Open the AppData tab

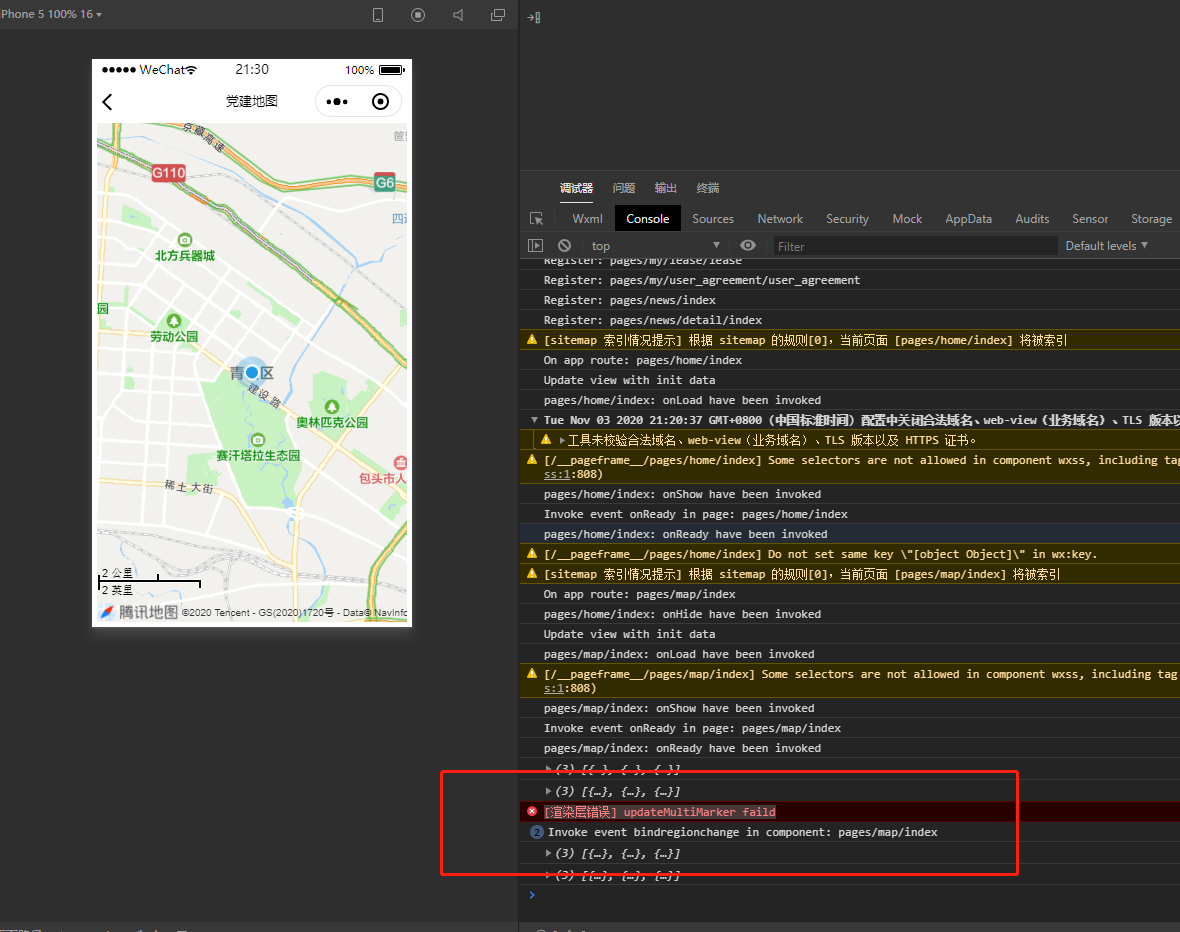[x=969, y=218]
